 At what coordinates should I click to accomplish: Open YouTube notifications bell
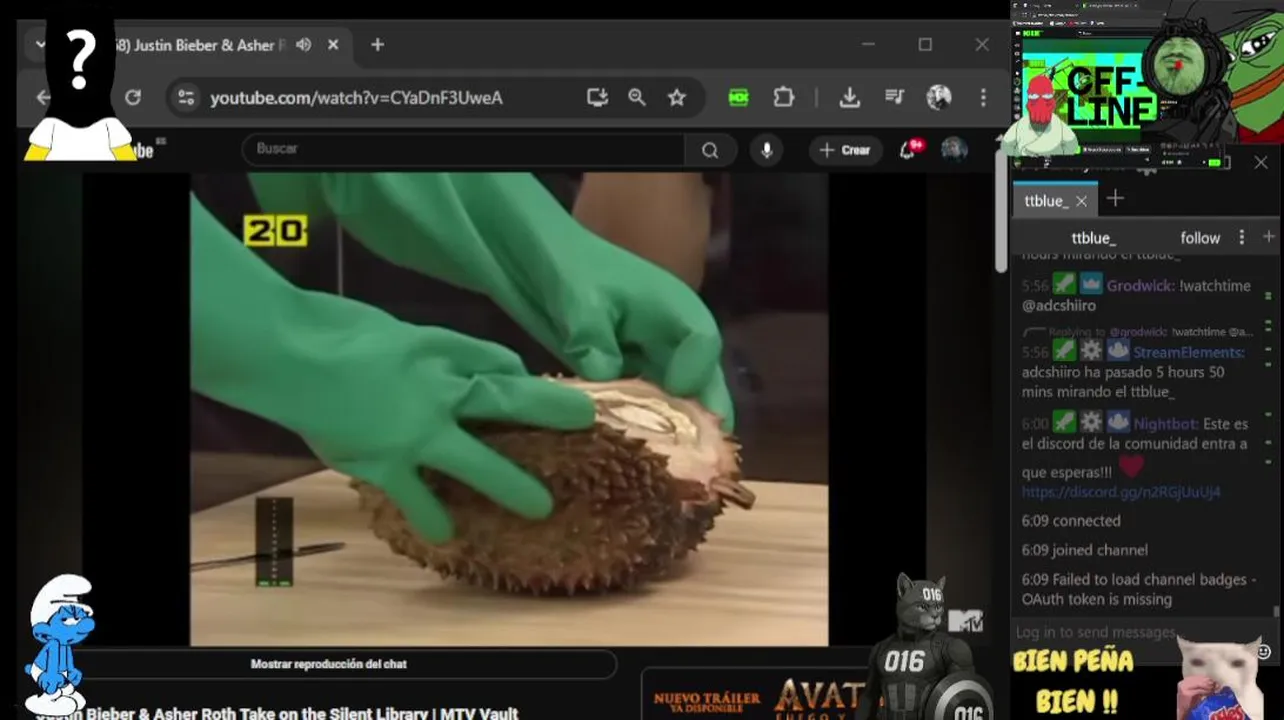[x=909, y=150]
